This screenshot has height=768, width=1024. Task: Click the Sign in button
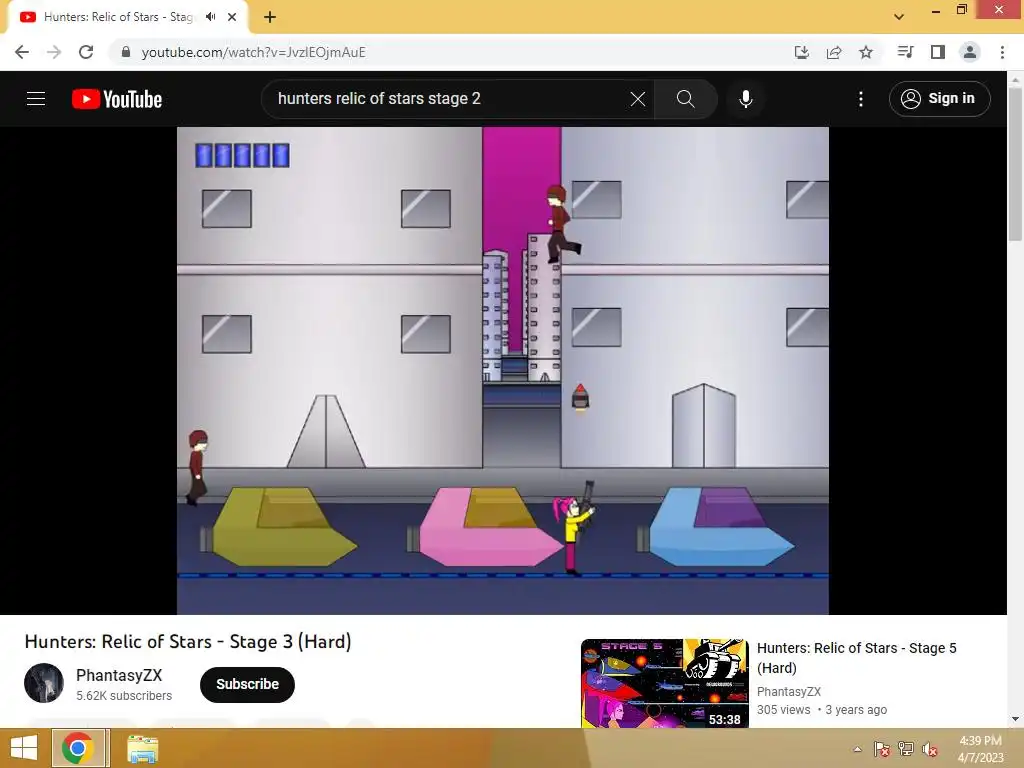tap(939, 99)
